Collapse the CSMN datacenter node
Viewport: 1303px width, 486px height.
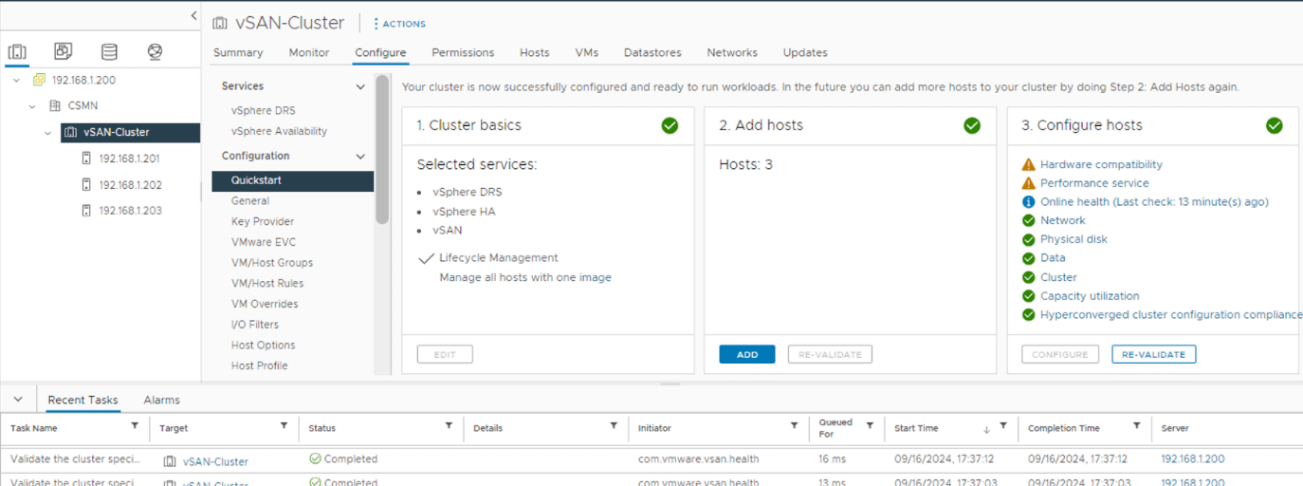[x=32, y=105]
